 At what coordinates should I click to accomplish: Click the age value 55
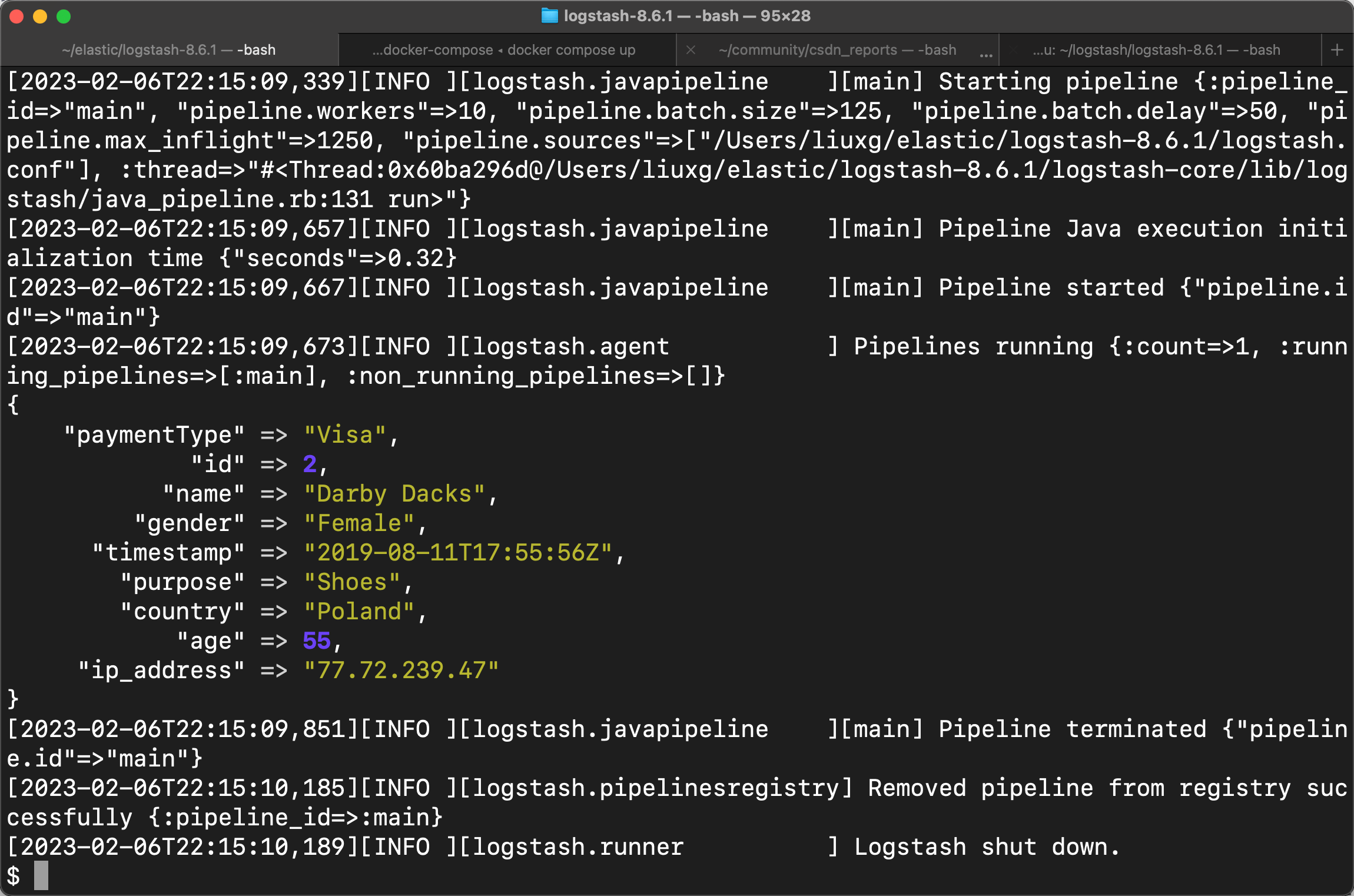tap(317, 641)
